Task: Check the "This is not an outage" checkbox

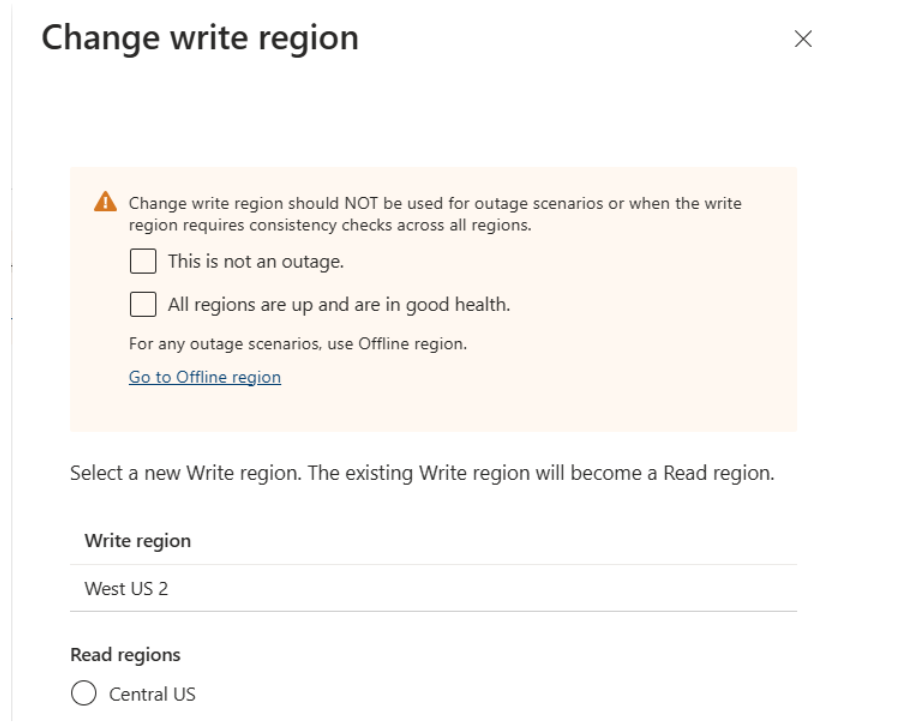Action: point(143,261)
